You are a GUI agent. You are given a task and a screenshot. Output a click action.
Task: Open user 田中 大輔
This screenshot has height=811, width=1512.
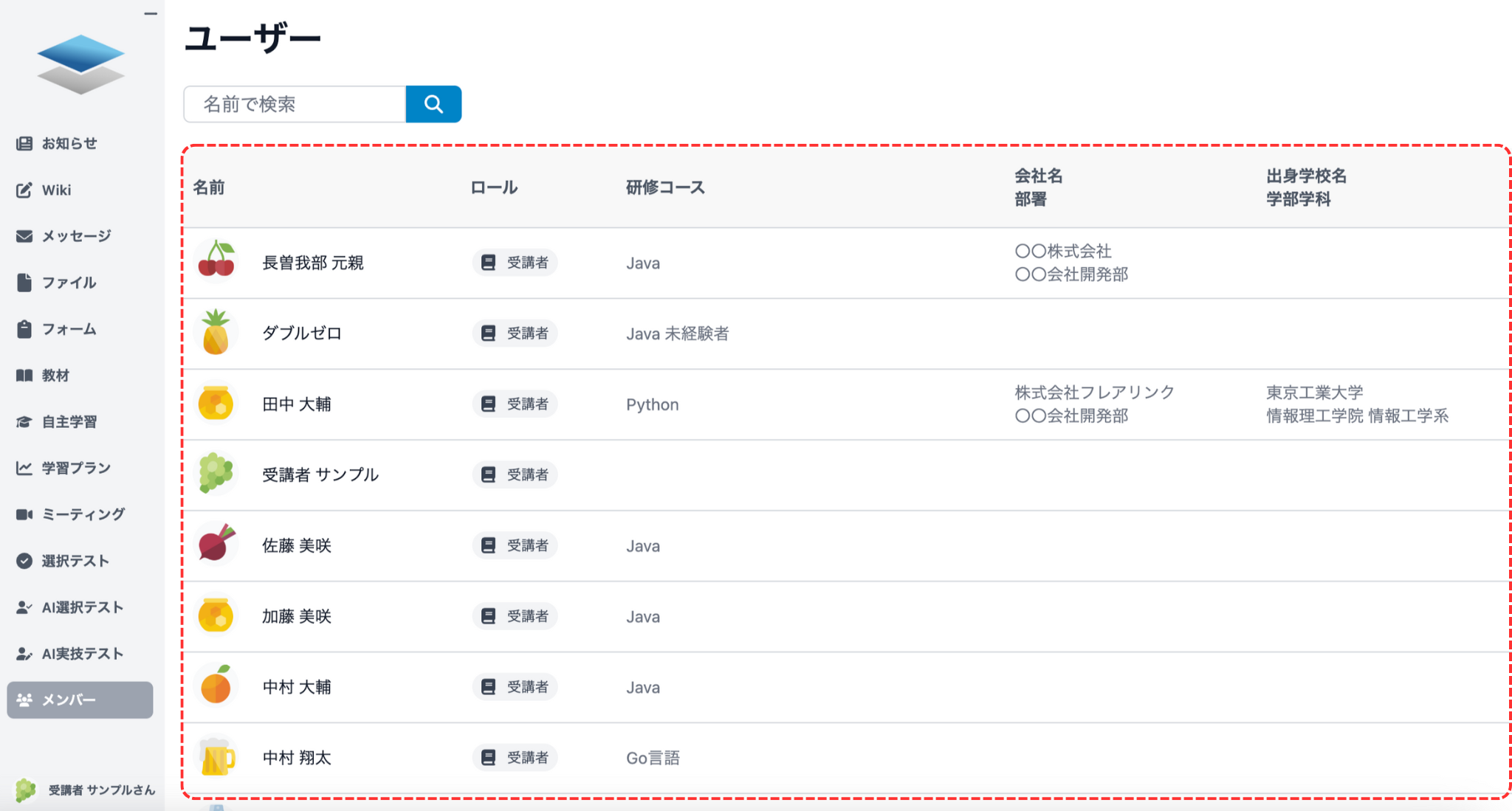tap(297, 404)
